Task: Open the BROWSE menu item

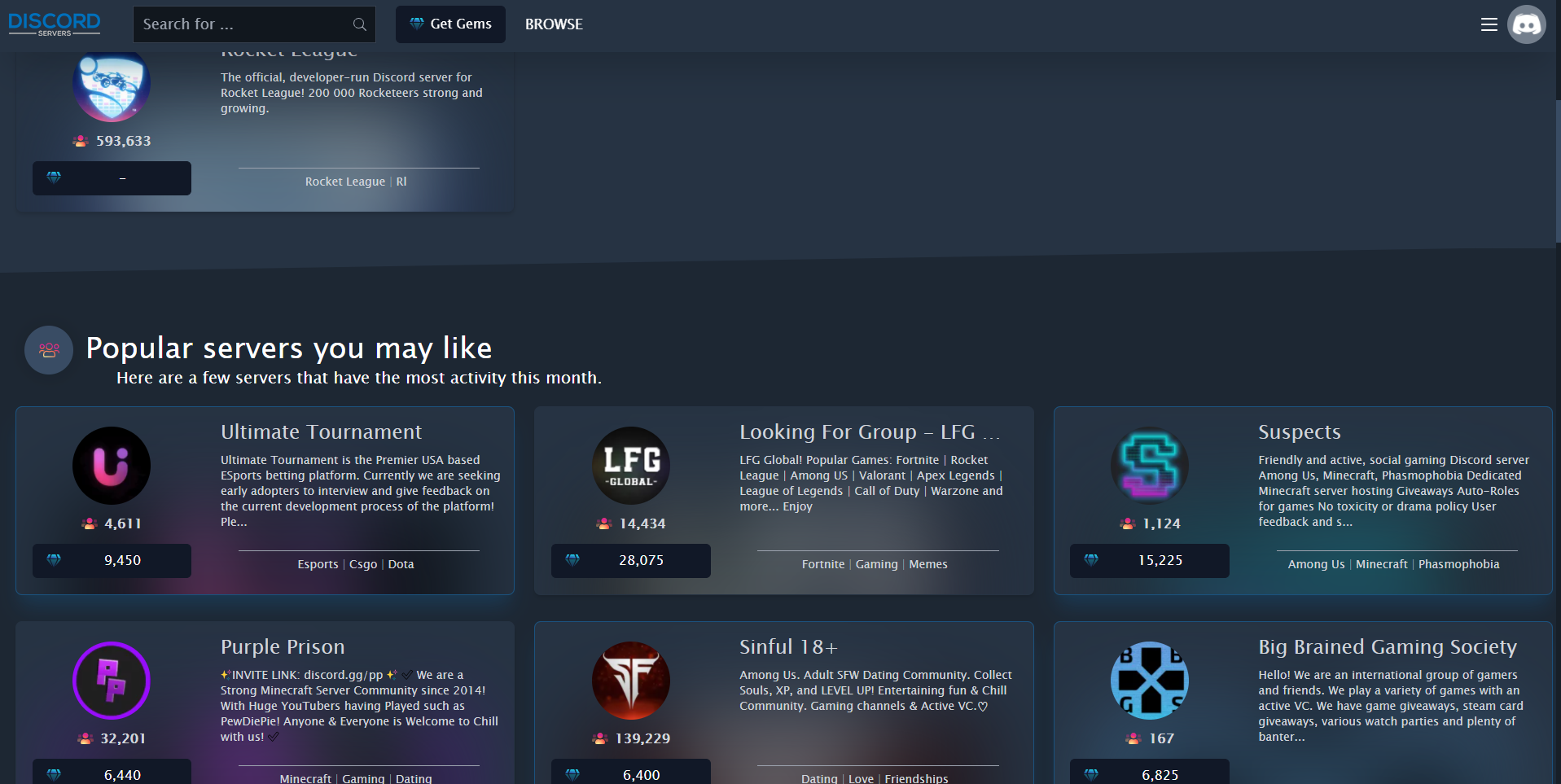Action: 554,24
